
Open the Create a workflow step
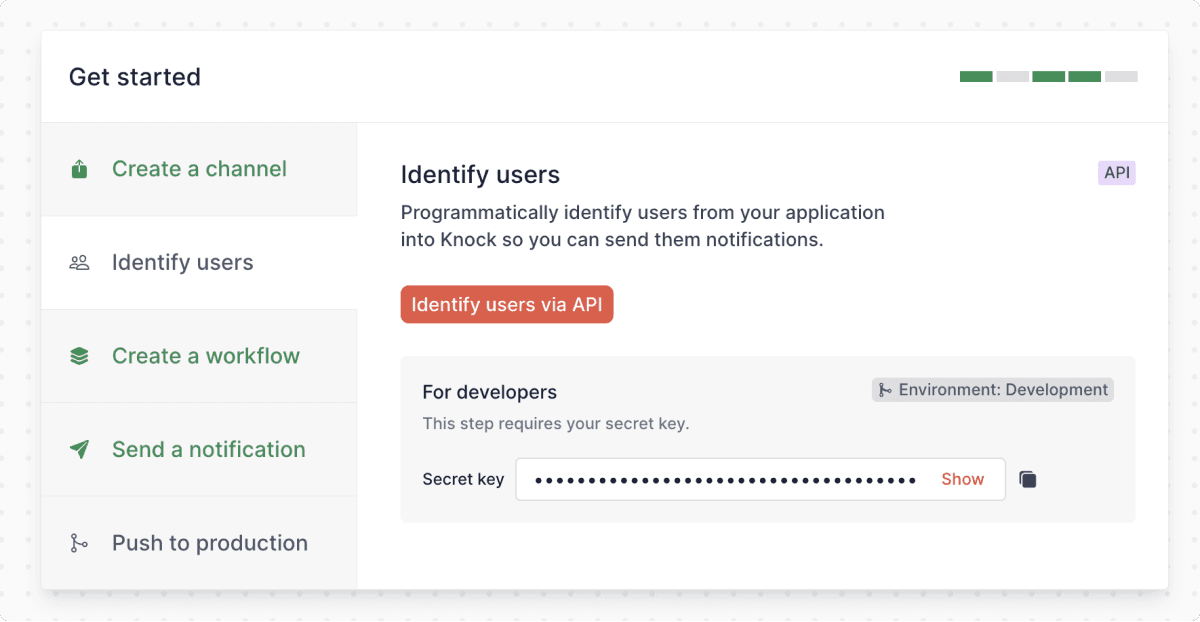205,356
